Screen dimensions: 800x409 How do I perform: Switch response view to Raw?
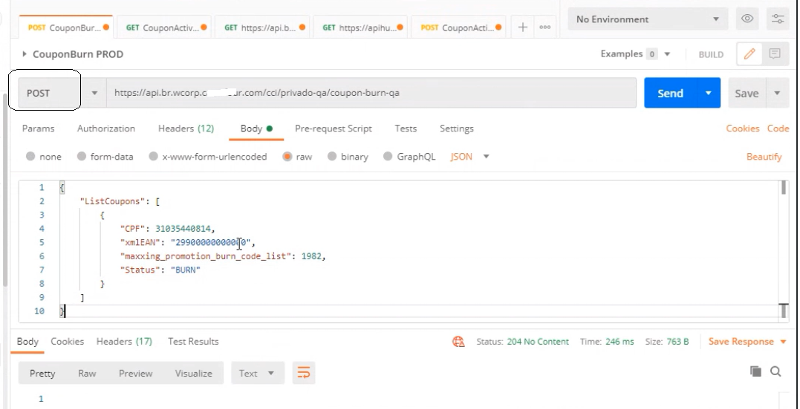87,373
